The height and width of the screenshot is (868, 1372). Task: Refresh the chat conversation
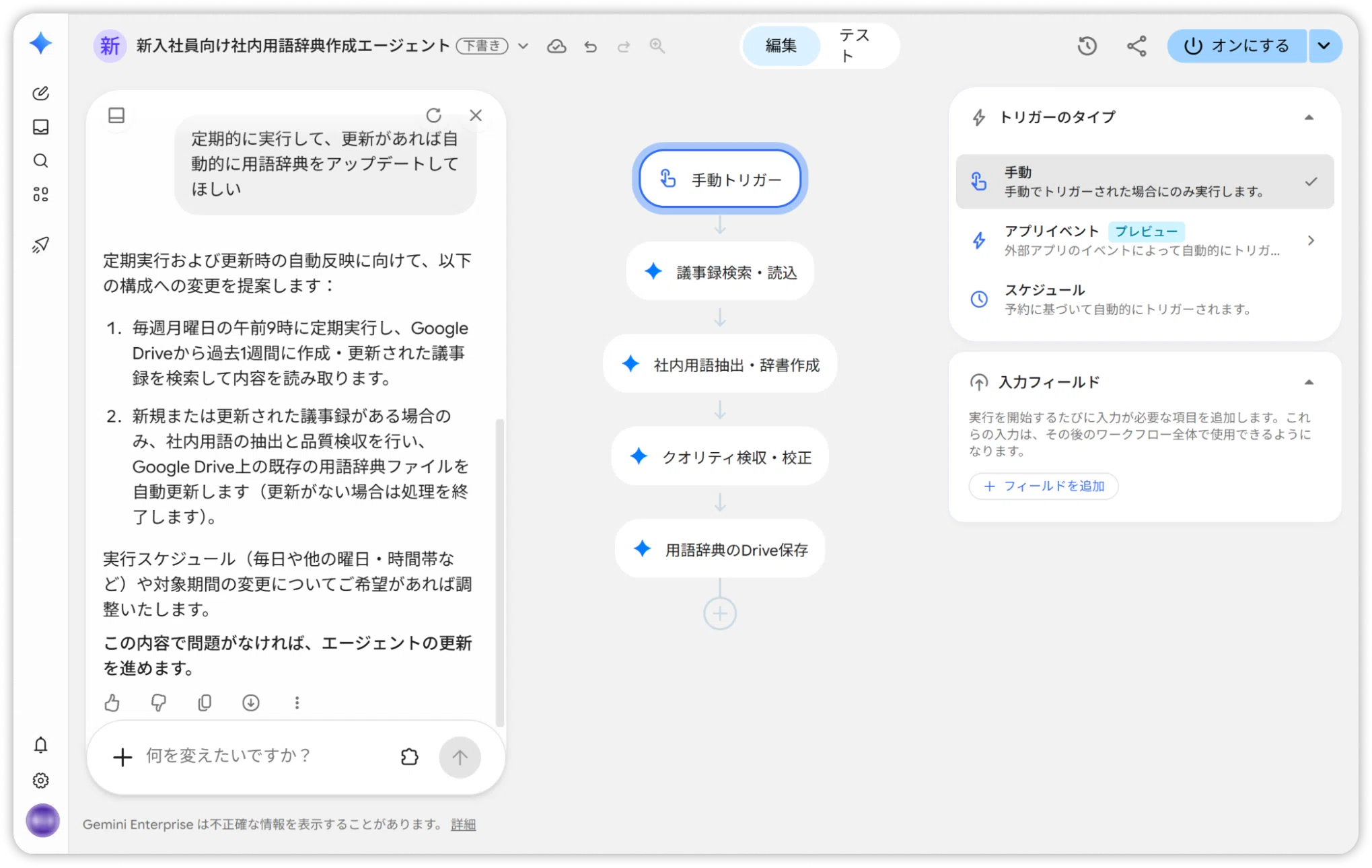[433, 115]
